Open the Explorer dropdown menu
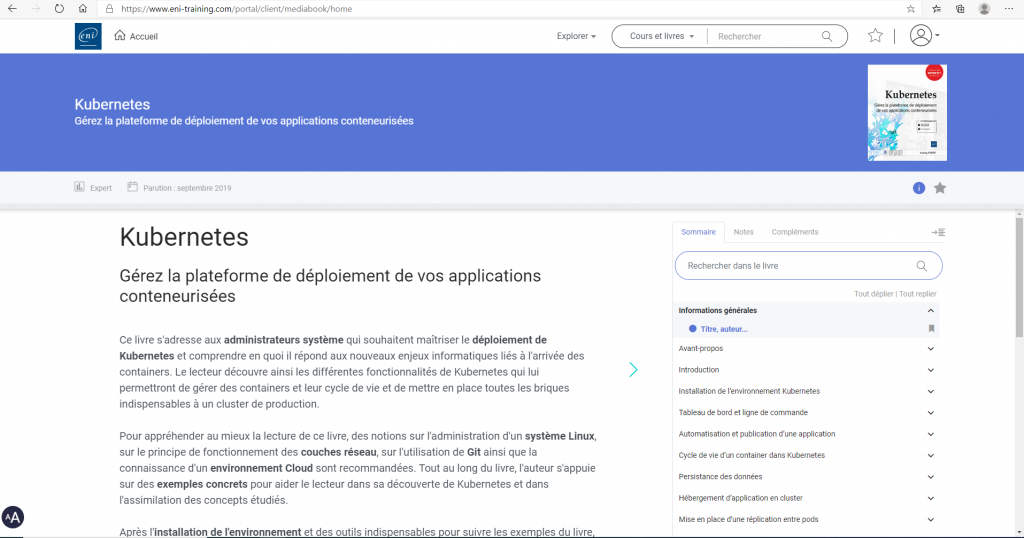 pyautogui.click(x=576, y=36)
